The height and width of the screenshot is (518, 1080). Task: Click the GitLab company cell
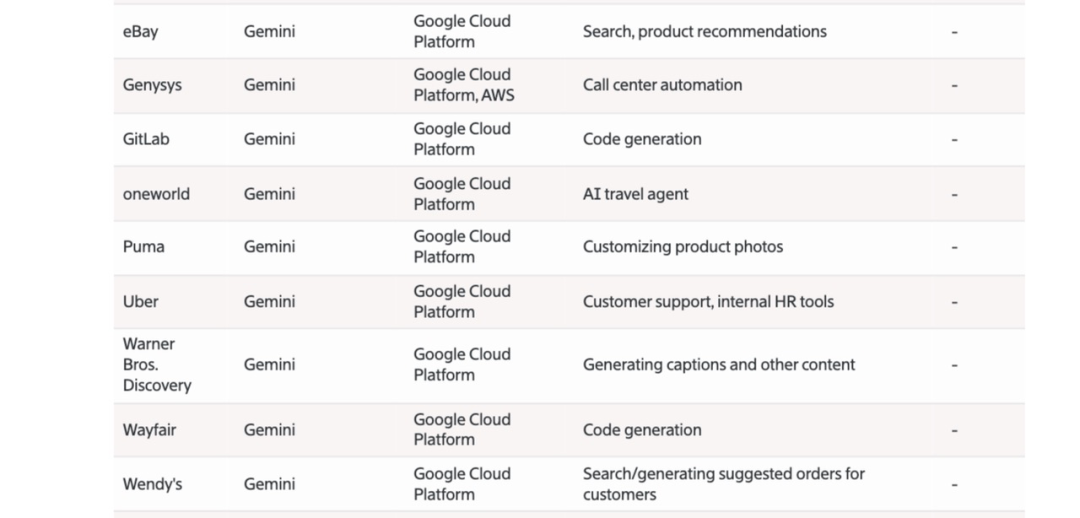pos(146,139)
